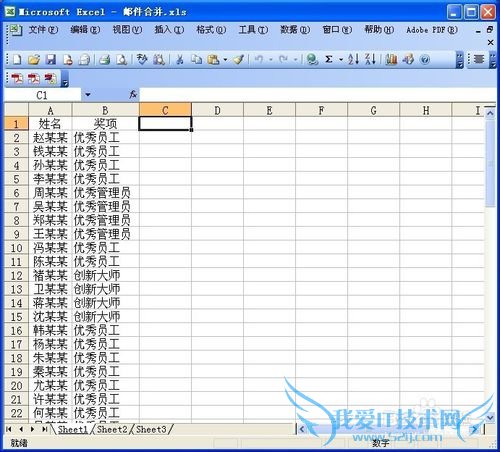The image size is (500, 452).
Task: Select row 6 header
Action: tap(16, 193)
